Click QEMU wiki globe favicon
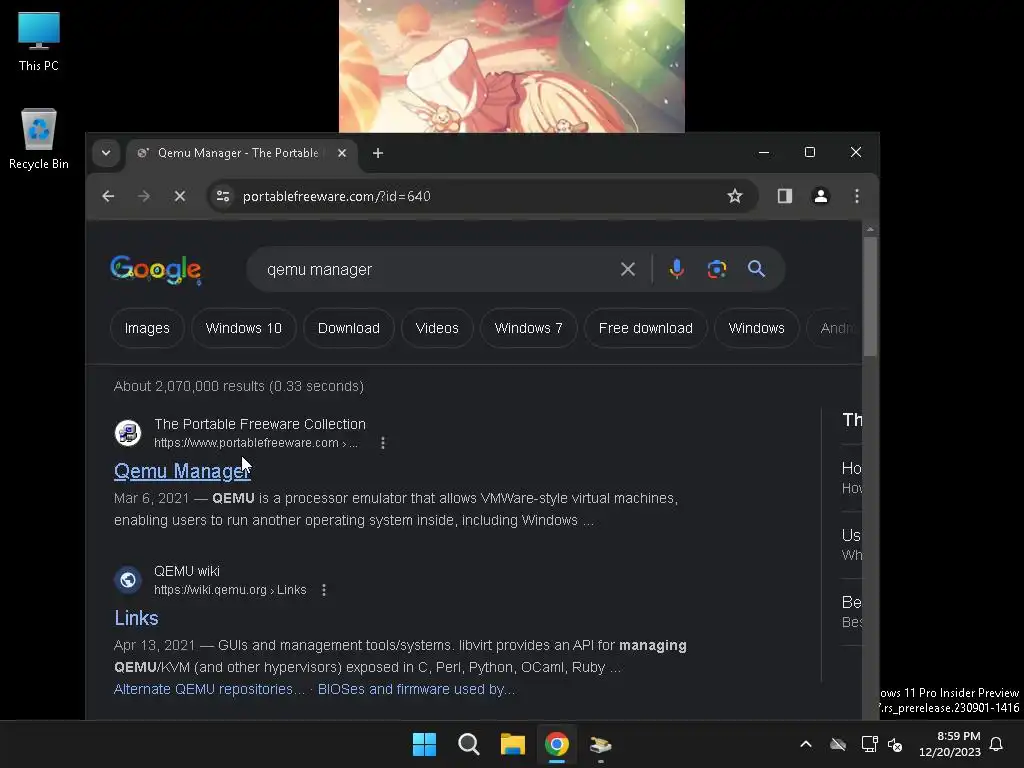 [x=128, y=580]
